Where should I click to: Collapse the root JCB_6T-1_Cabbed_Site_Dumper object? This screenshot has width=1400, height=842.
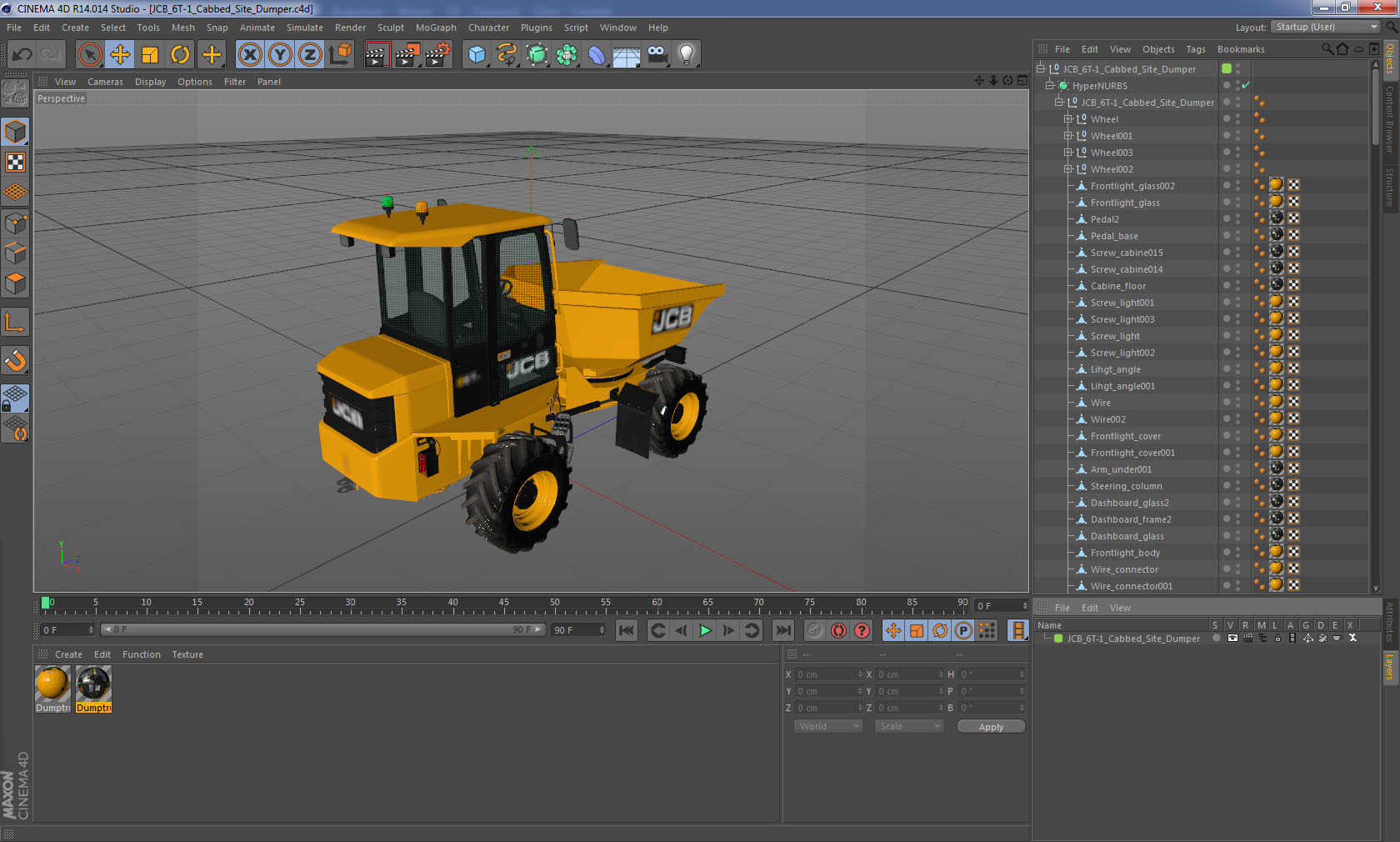(1041, 69)
